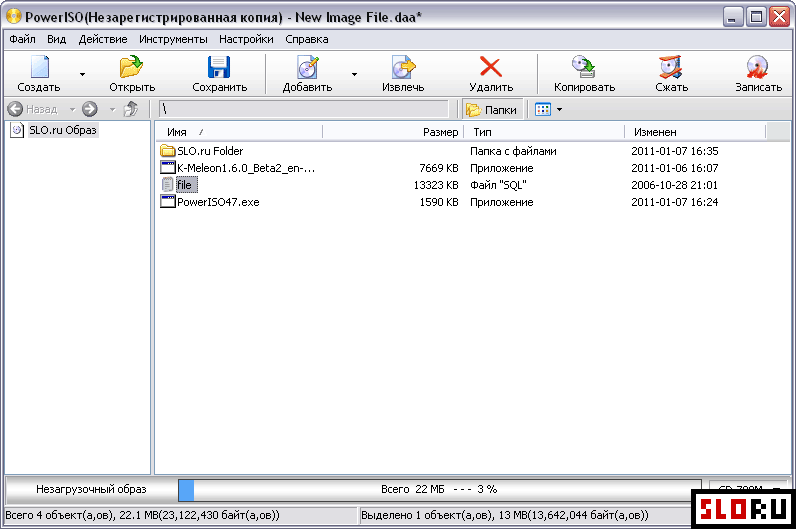The image size is (796, 529).
Task: Maximize the PowerISO window
Action: pos(756,17)
